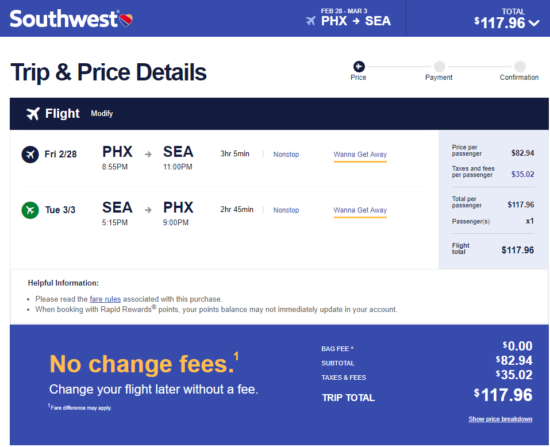
Task: Open Wanna Get Away fare for returning flight
Action: click(360, 210)
